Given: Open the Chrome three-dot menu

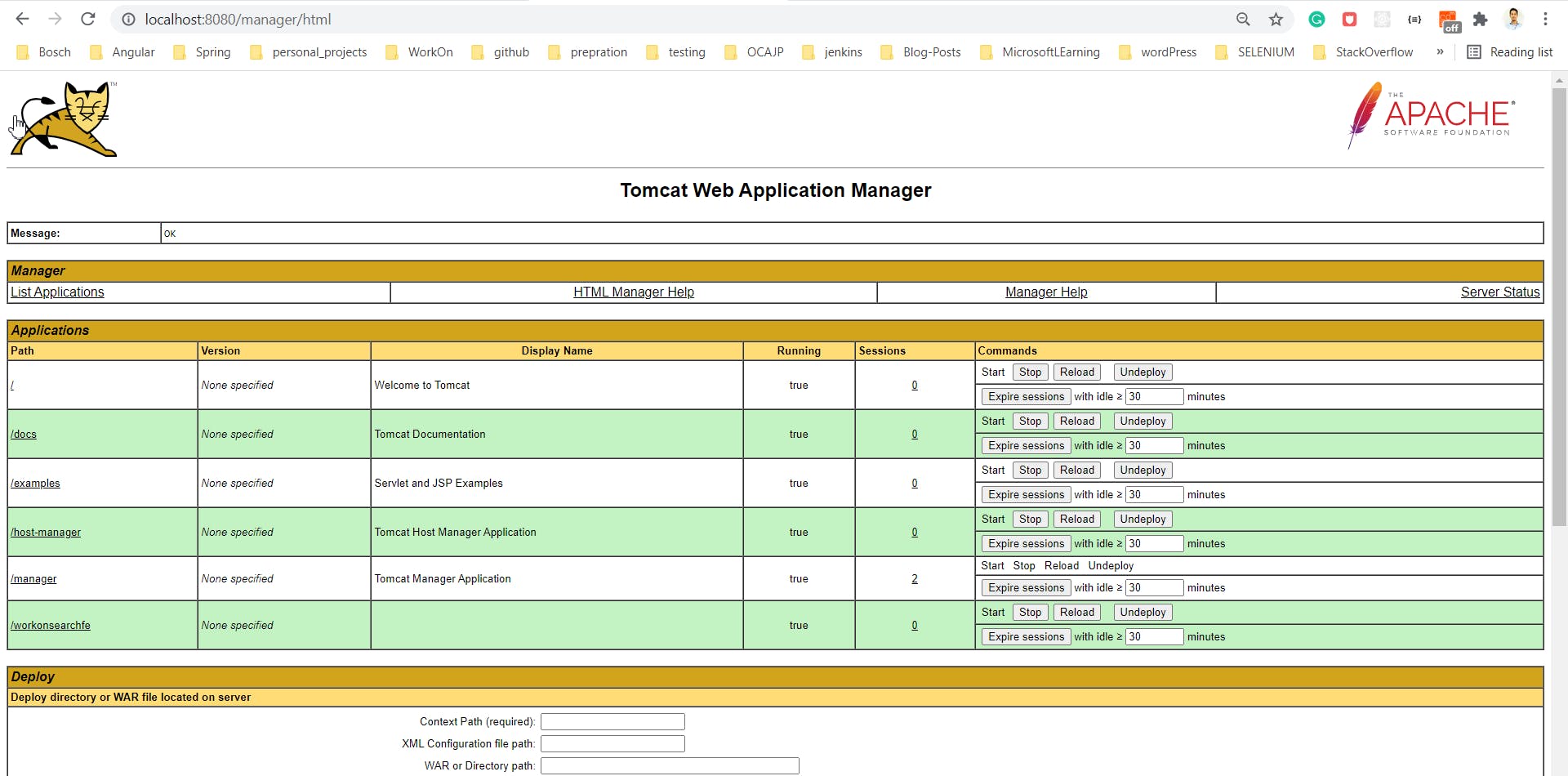Looking at the screenshot, I should 1545,19.
